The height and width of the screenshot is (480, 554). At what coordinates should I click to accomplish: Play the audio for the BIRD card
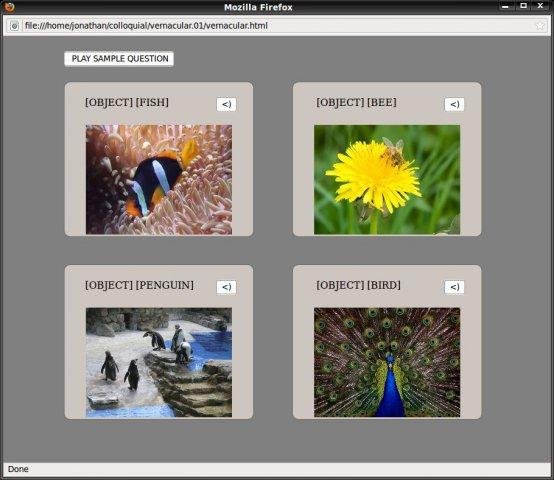[x=454, y=287]
